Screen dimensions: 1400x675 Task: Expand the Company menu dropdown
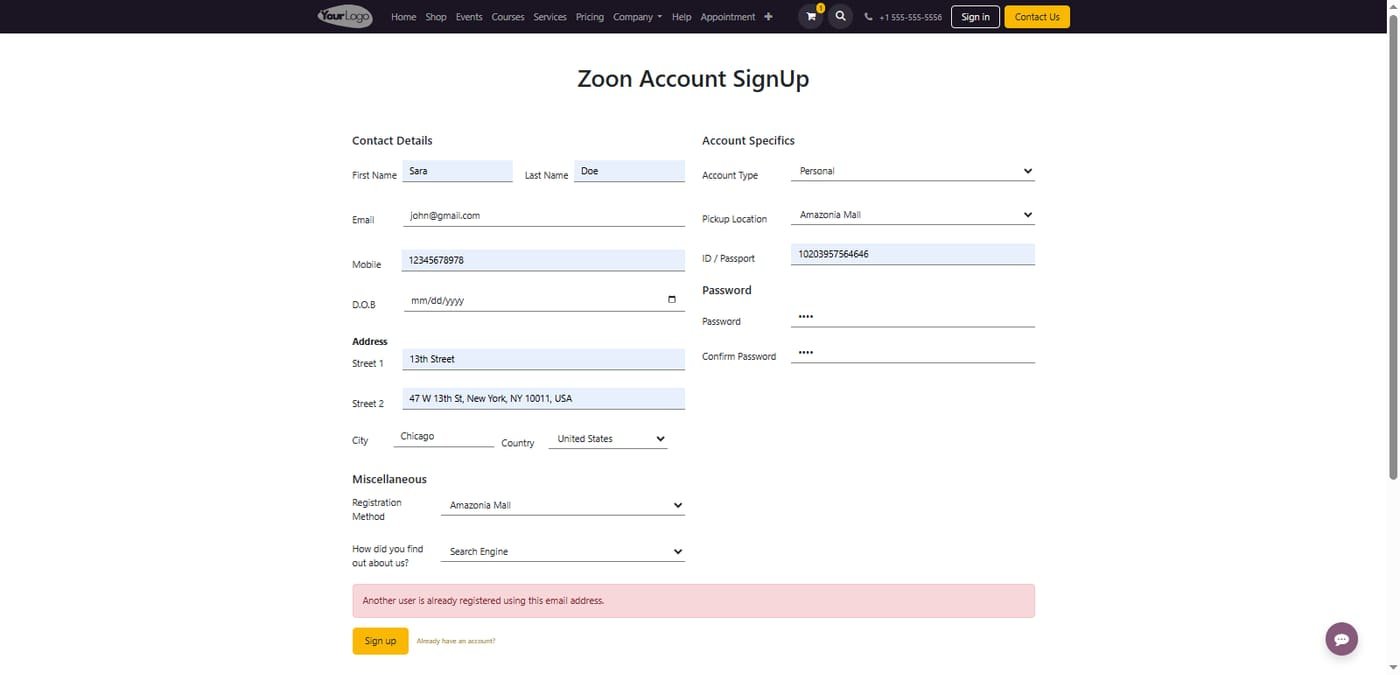(x=637, y=17)
